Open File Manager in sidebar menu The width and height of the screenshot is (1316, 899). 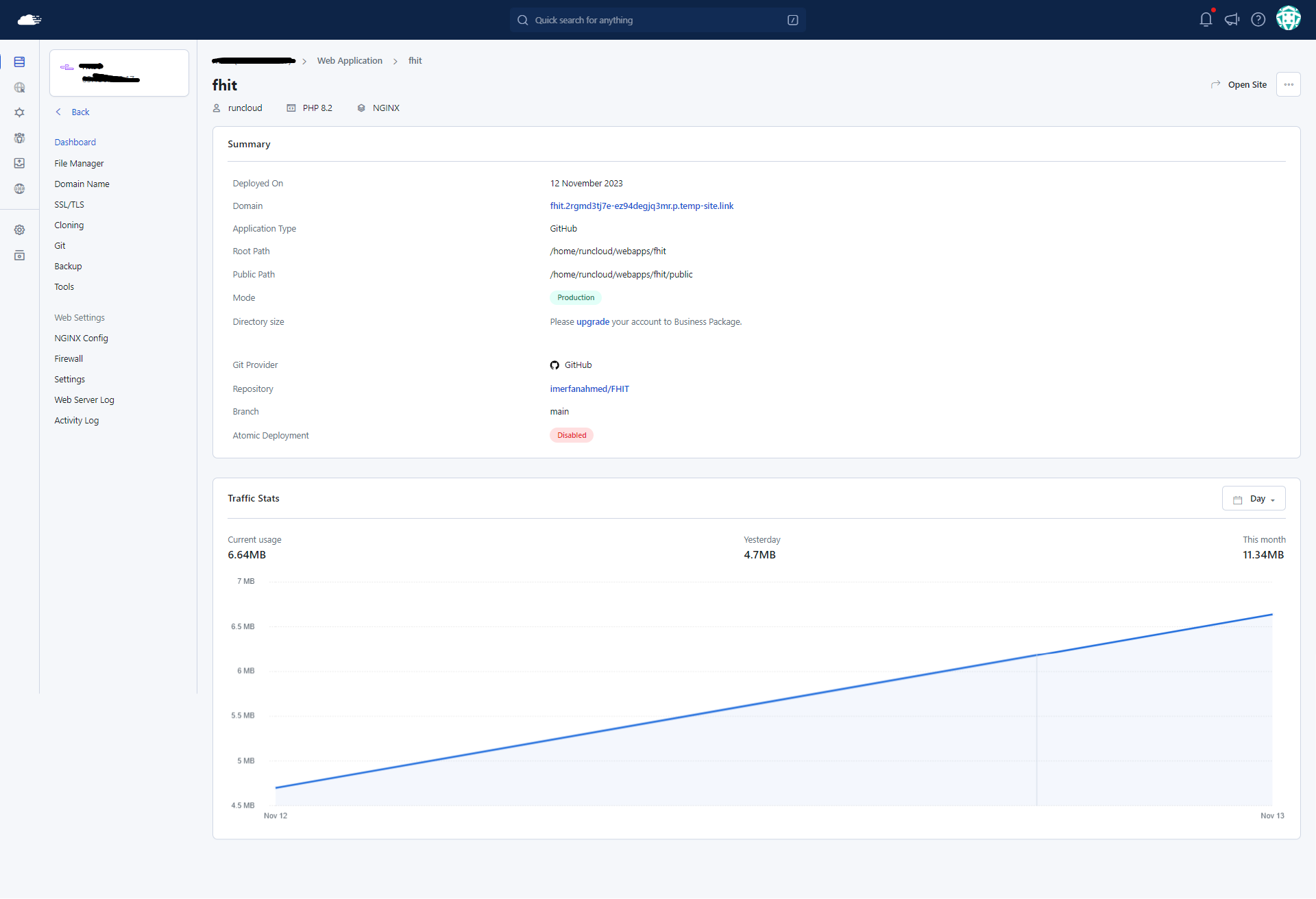(79, 164)
